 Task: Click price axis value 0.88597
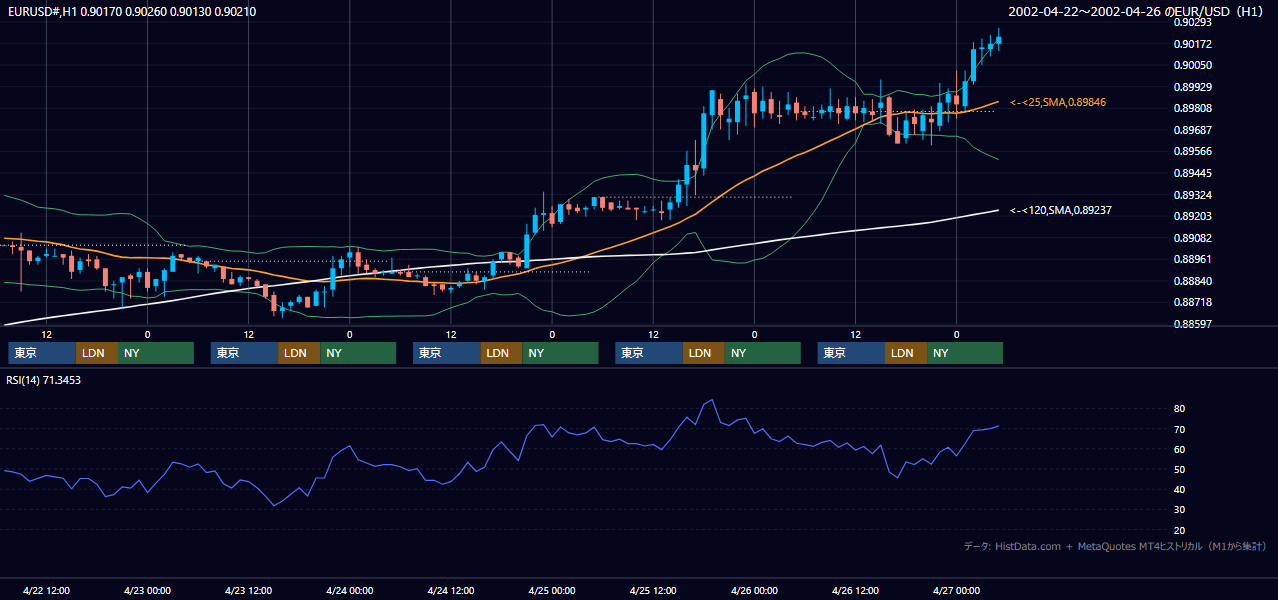[1193, 324]
